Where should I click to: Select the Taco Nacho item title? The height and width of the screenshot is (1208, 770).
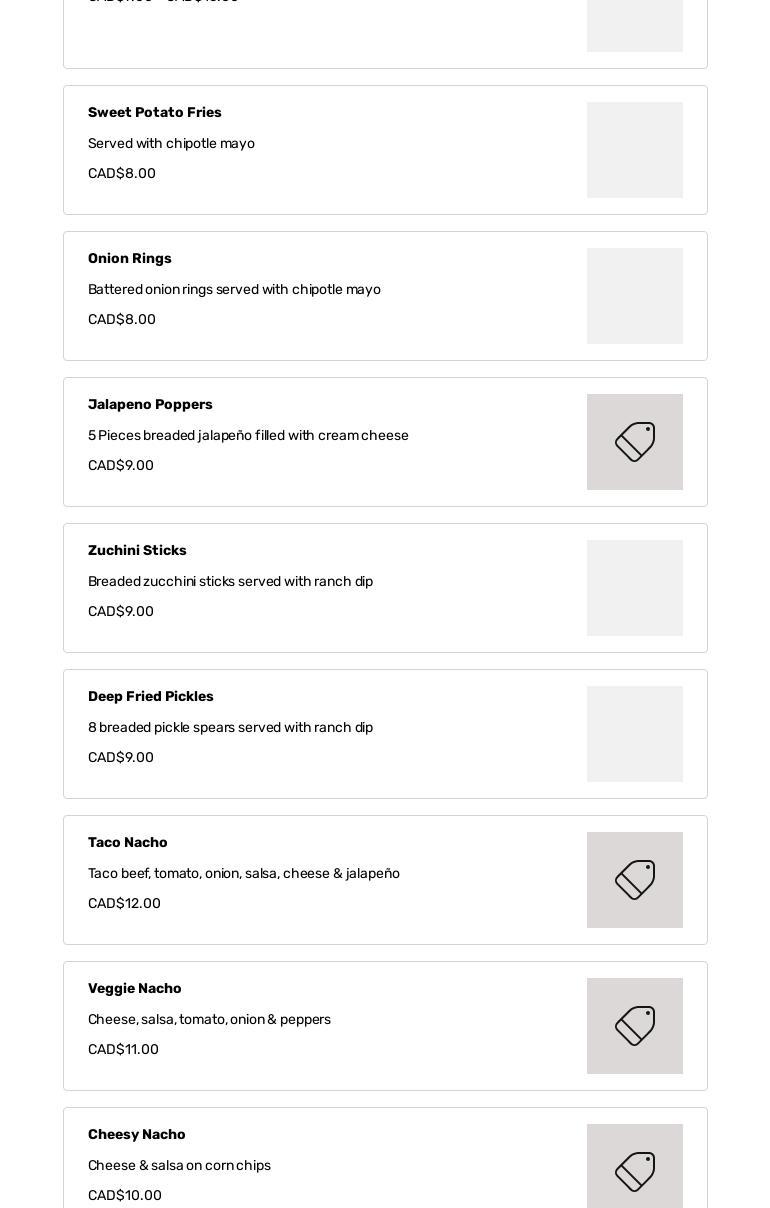pyautogui.click(x=128, y=843)
